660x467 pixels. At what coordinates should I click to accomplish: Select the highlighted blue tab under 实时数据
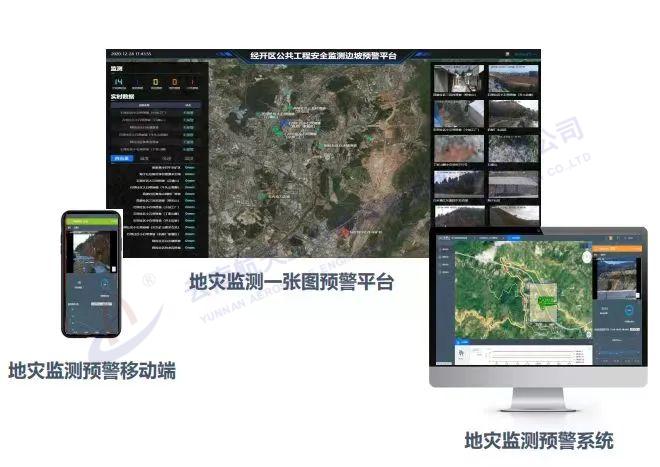pyautogui.click(x=120, y=157)
